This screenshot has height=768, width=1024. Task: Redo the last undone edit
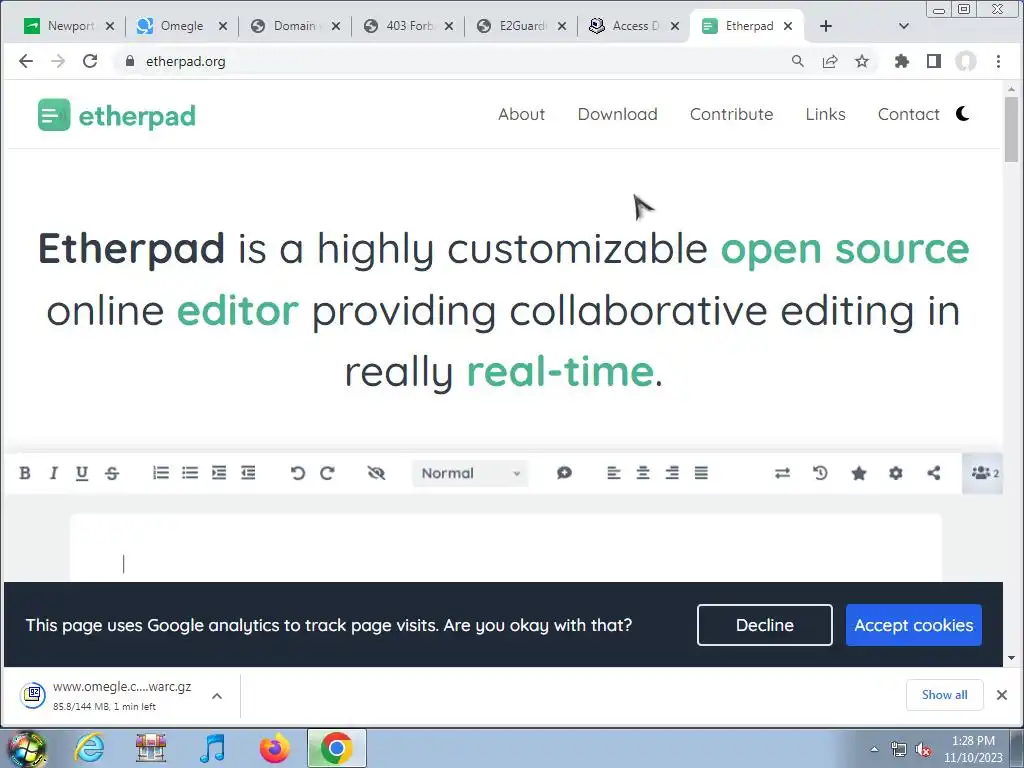327,473
